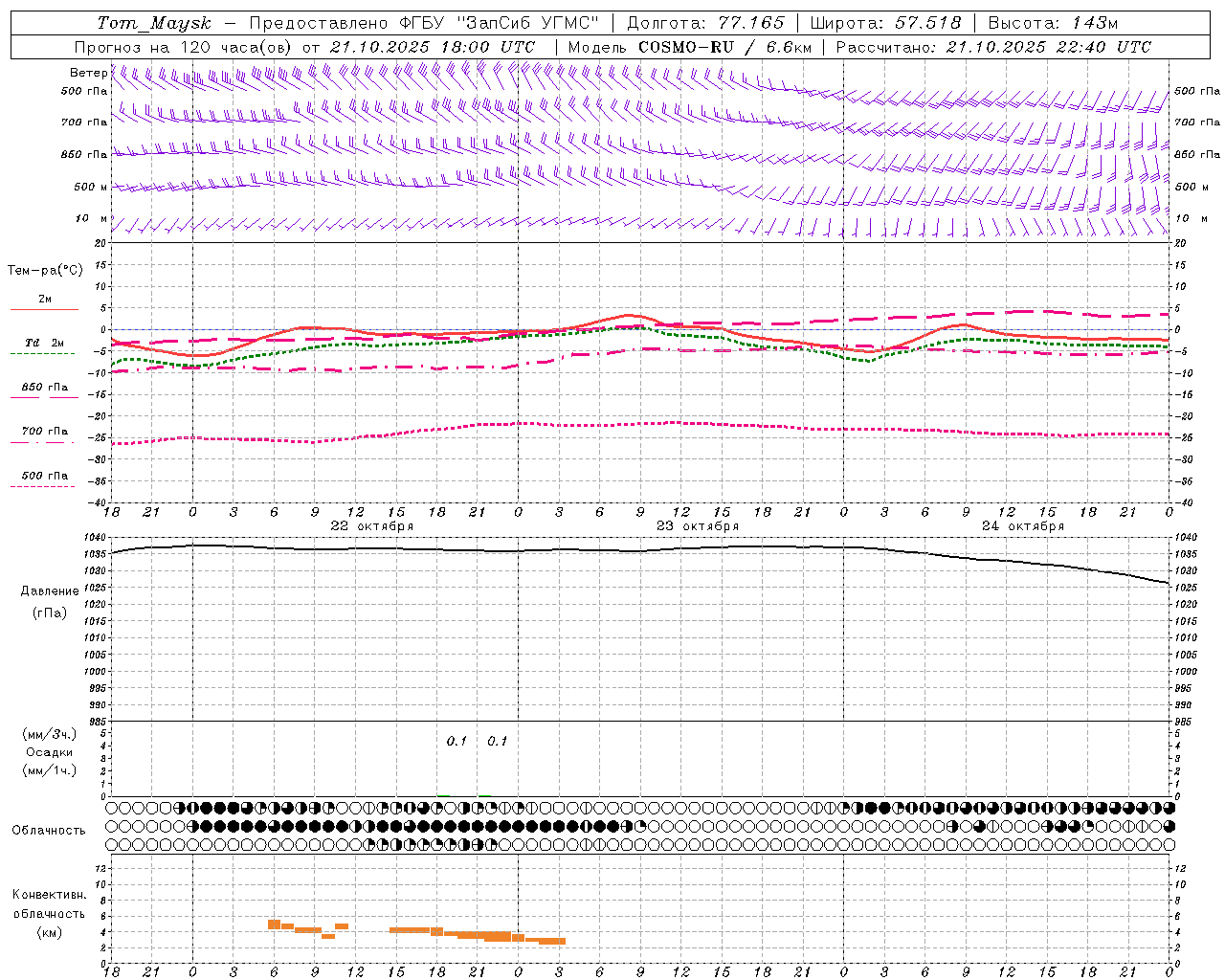
Task: Click the dotted Td 2м legend line
Action: pos(42,354)
